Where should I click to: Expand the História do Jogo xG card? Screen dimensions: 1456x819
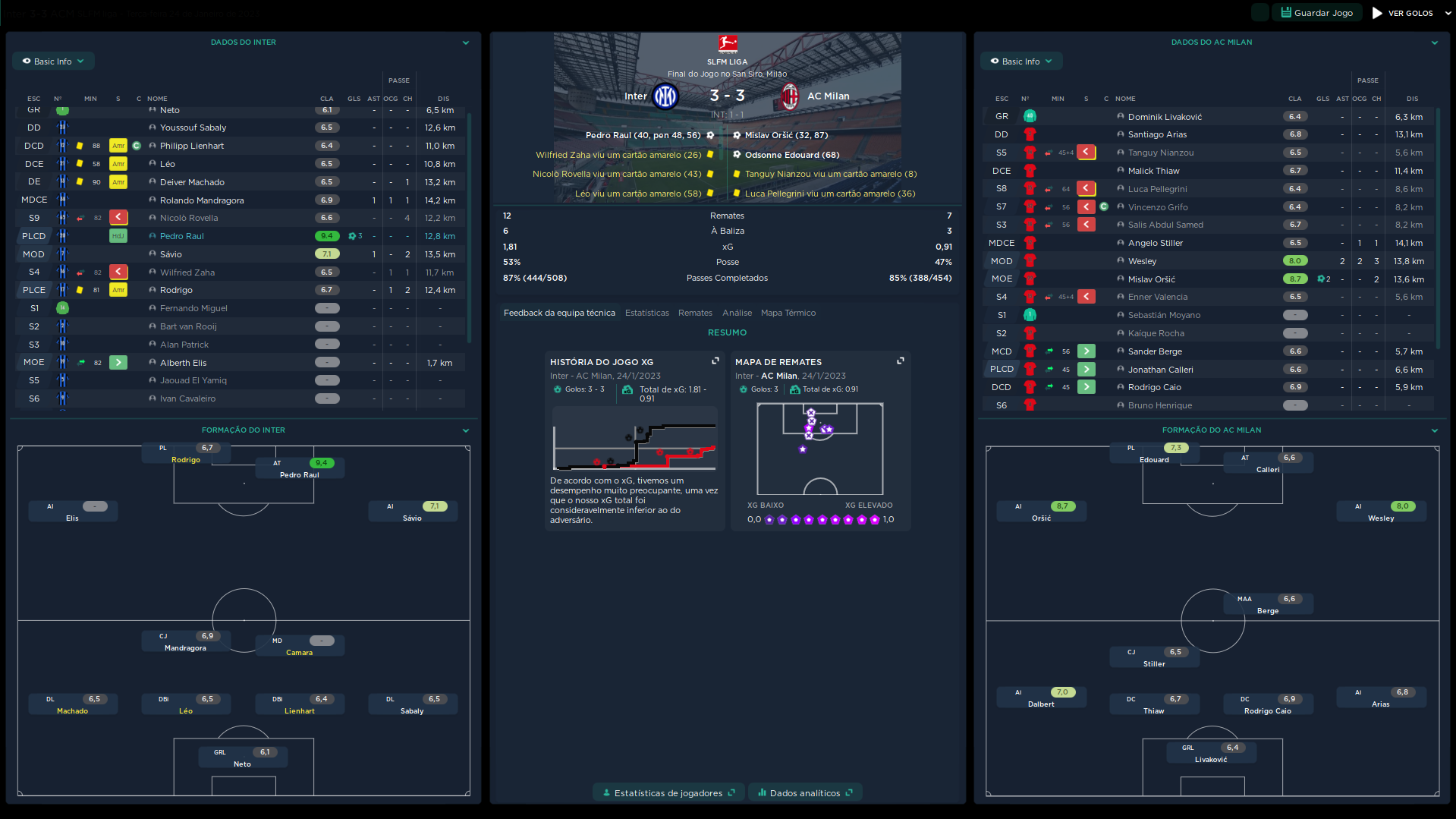(715, 361)
